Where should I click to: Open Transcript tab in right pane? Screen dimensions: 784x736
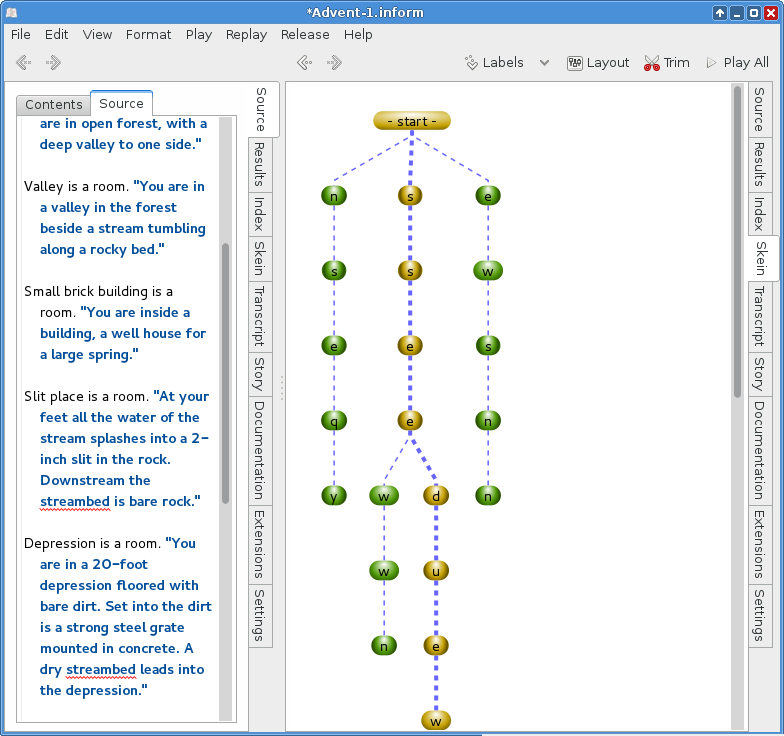[760, 316]
